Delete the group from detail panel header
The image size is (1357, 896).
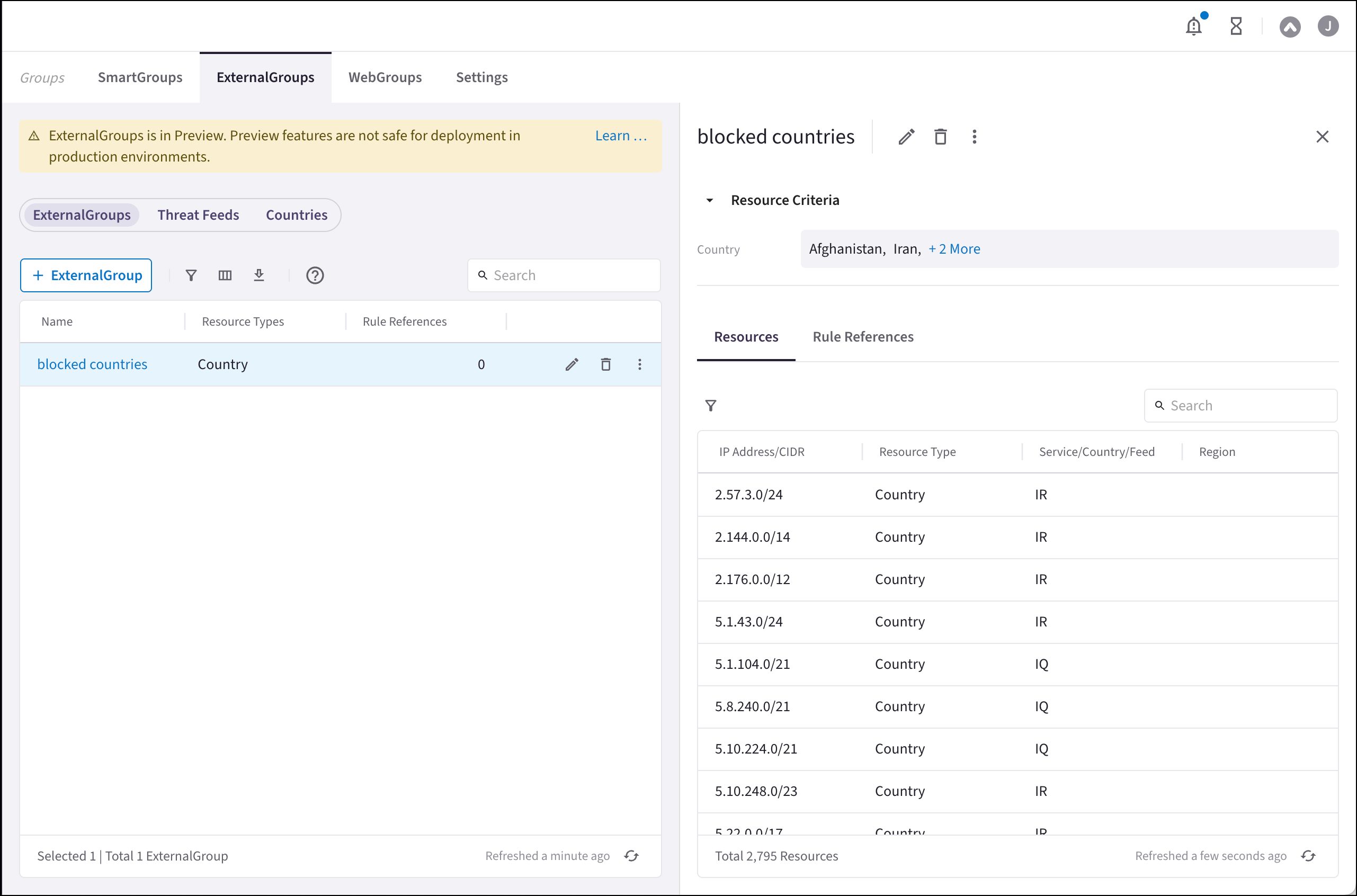[940, 137]
